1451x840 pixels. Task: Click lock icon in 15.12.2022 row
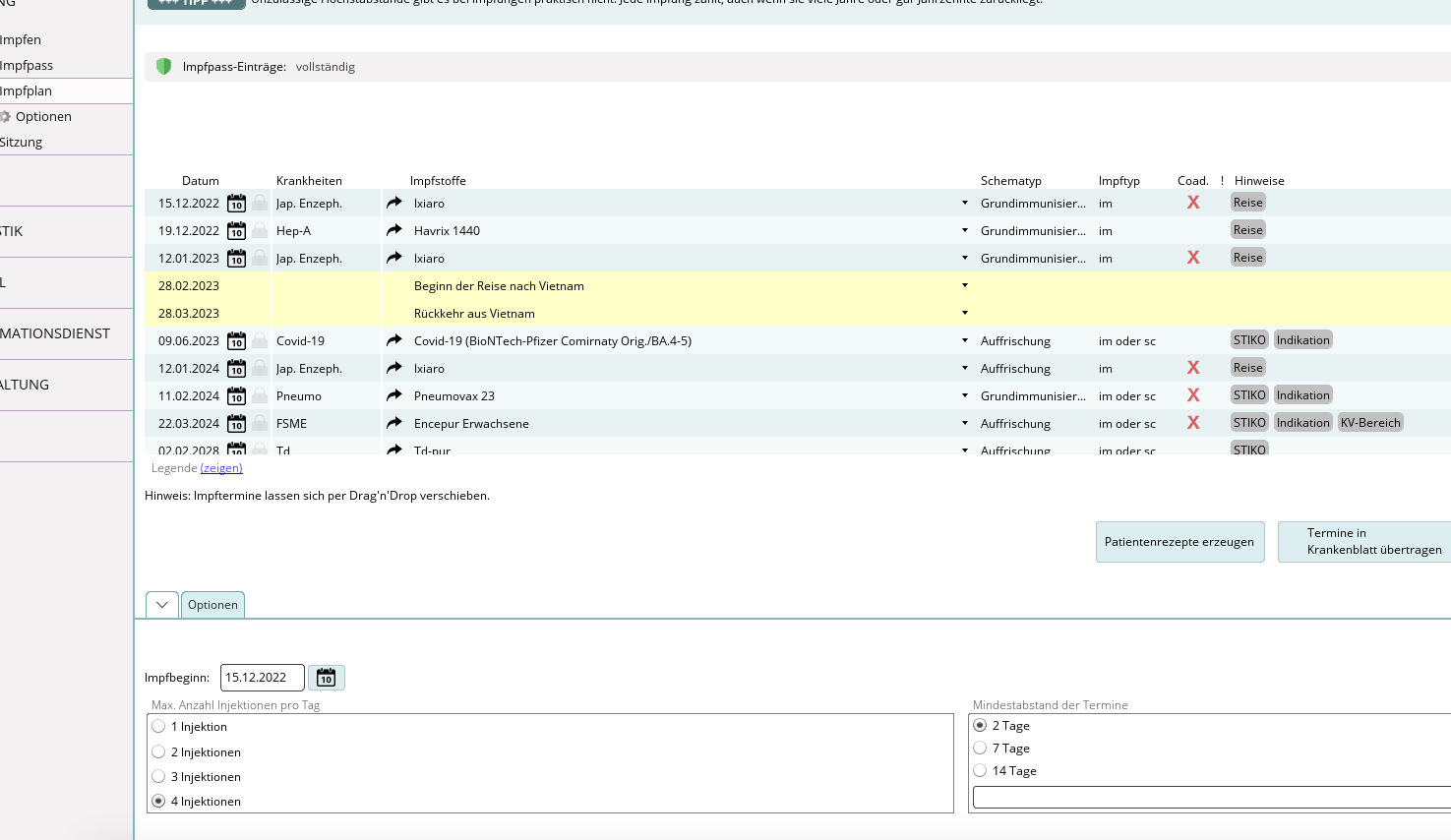click(x=260, y=203)
